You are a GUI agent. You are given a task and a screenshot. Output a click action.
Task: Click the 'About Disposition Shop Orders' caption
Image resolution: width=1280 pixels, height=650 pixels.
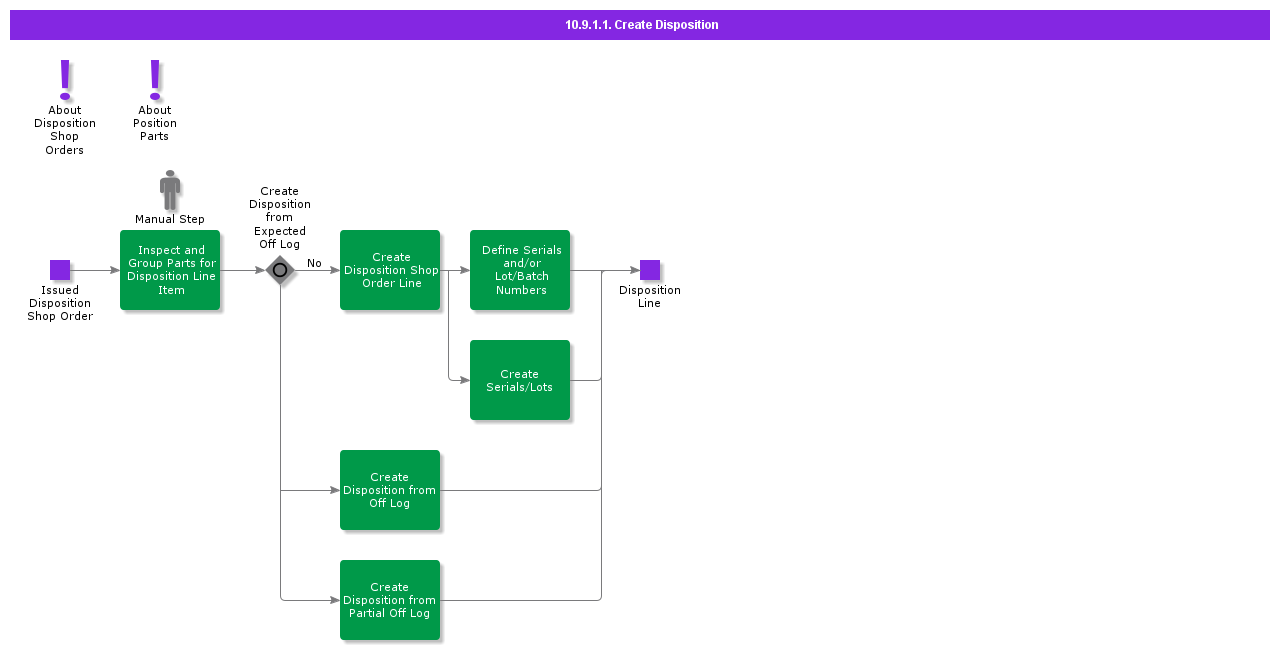coord(65,130)
